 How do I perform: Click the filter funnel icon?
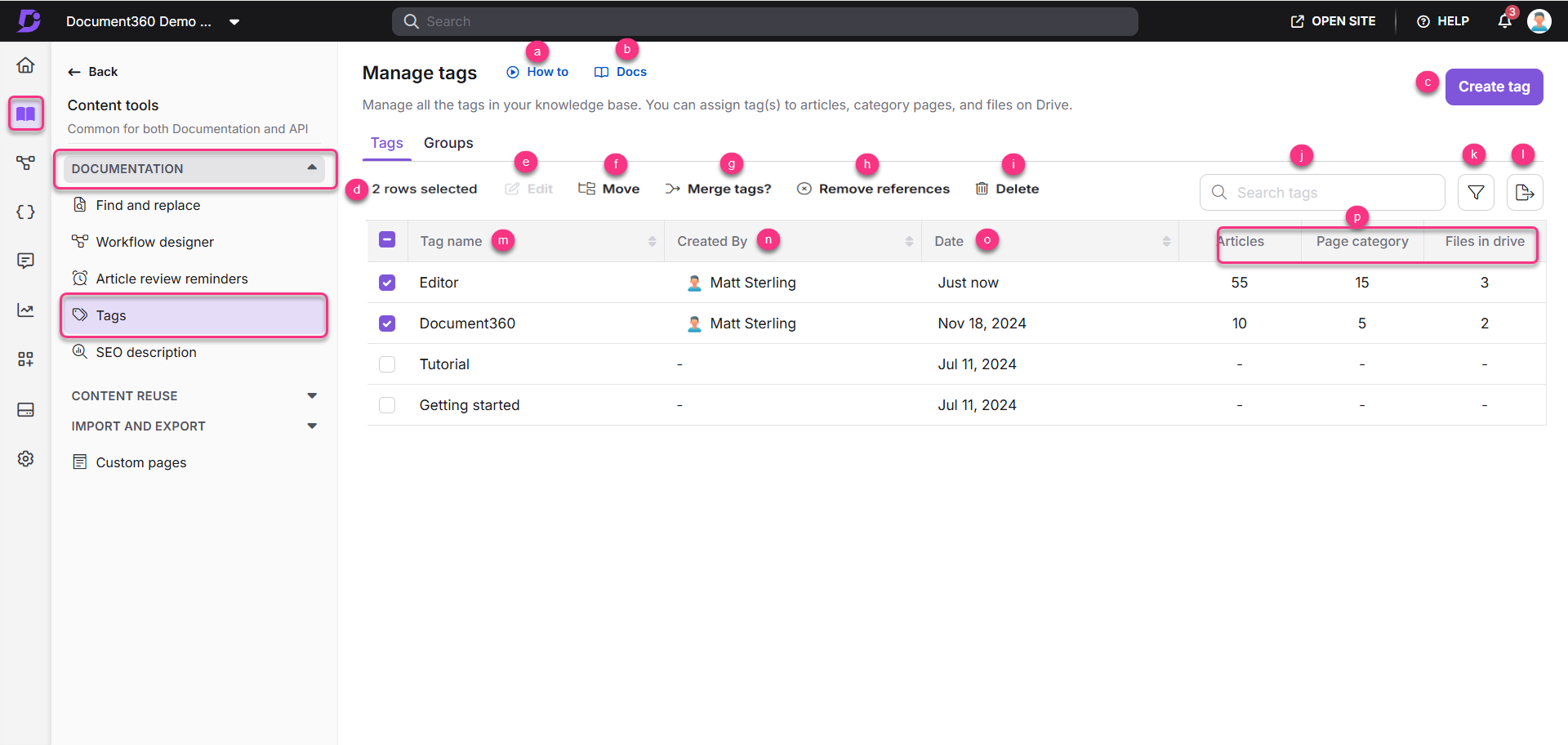(1476, 193)
